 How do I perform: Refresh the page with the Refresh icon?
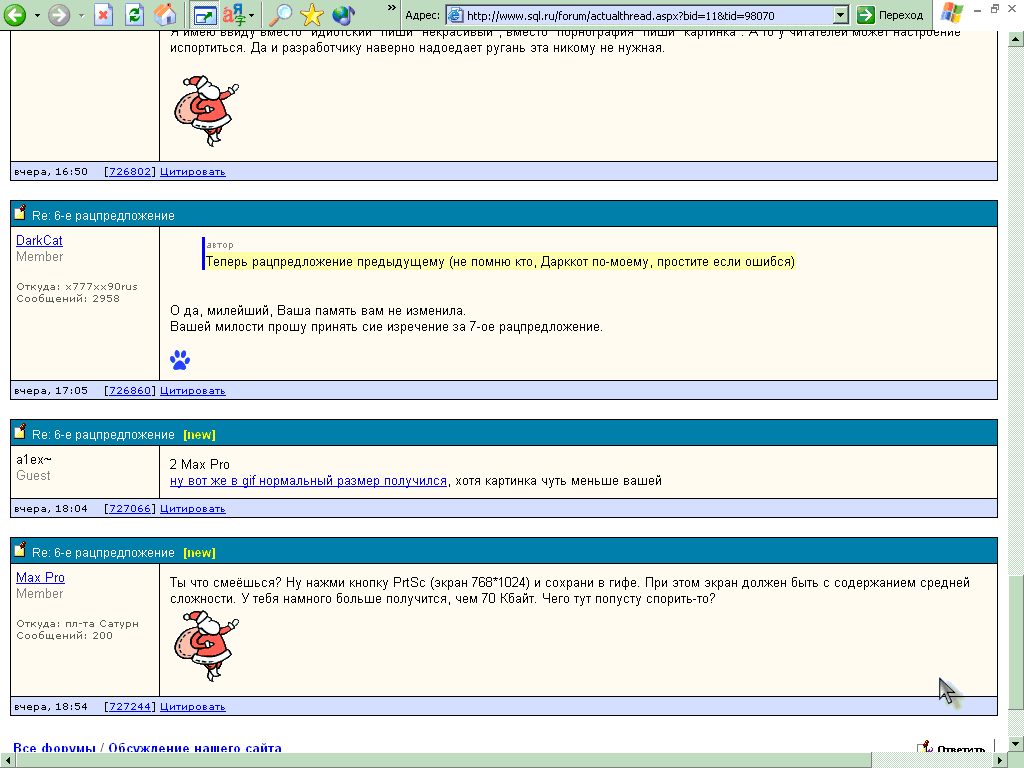click(x=134, y=15)
